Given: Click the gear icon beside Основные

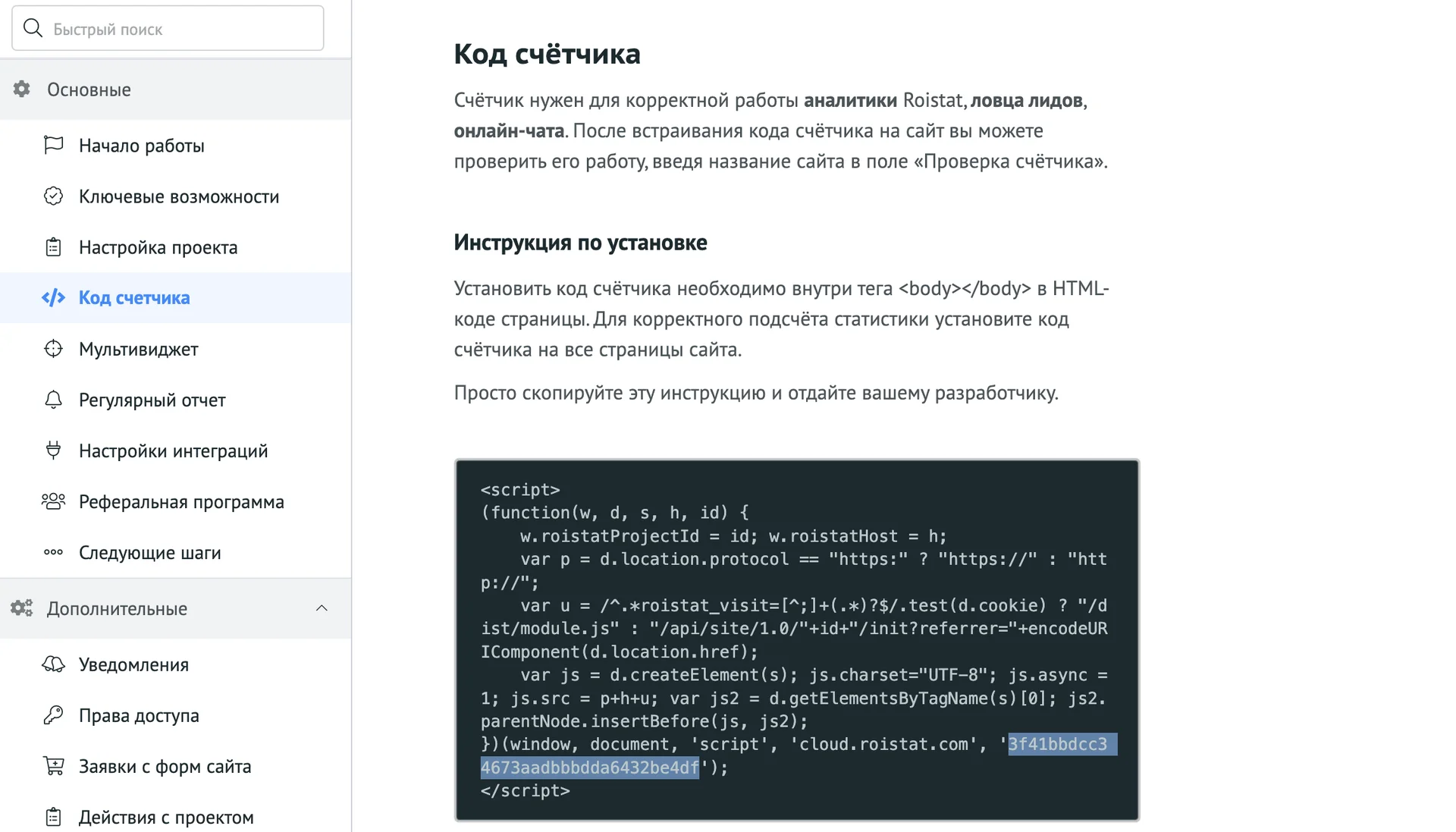Looking at the screenshot, I should (21, 89).
